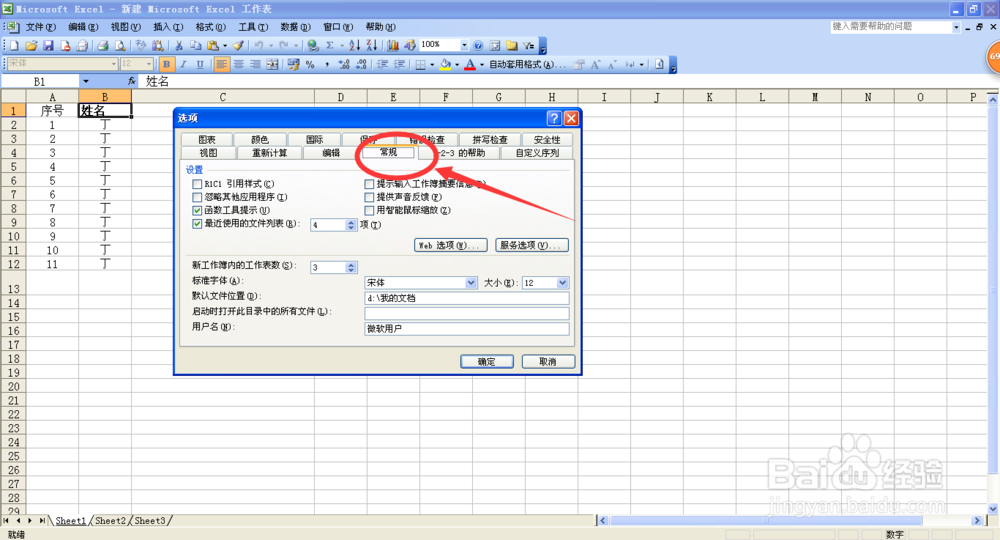Image resolution: width=1000 pixels, height=540 pixels.
Task: Toggle italic formatting
Action: [183, 64]
